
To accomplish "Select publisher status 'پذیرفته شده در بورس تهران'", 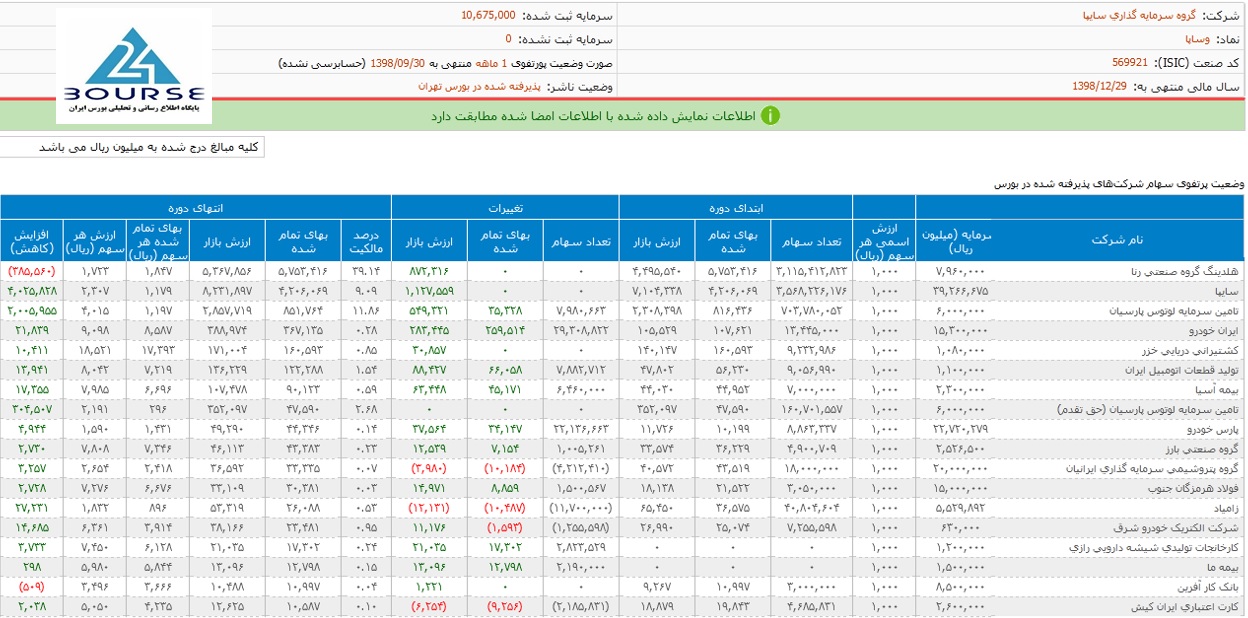I will tap(478, 86).
